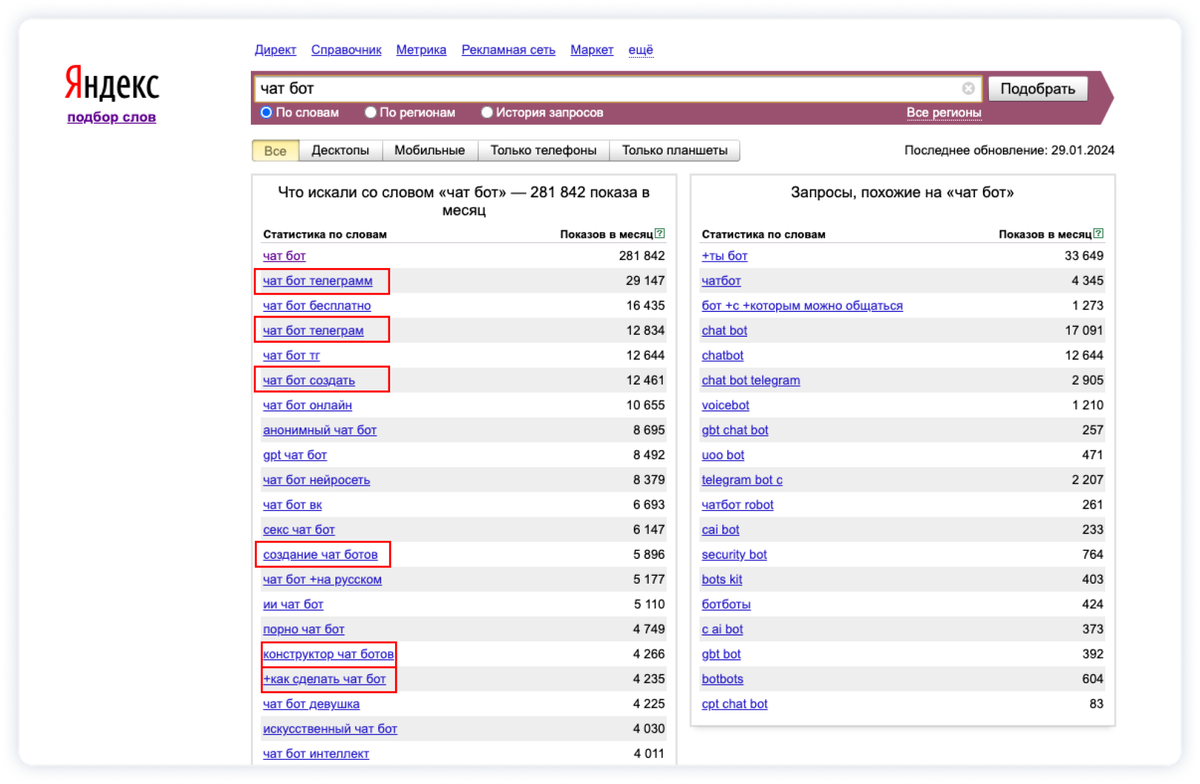1200x784 pixels.
Task: Open the 'чат бот бесплатно' query
Action: point(317,306)
